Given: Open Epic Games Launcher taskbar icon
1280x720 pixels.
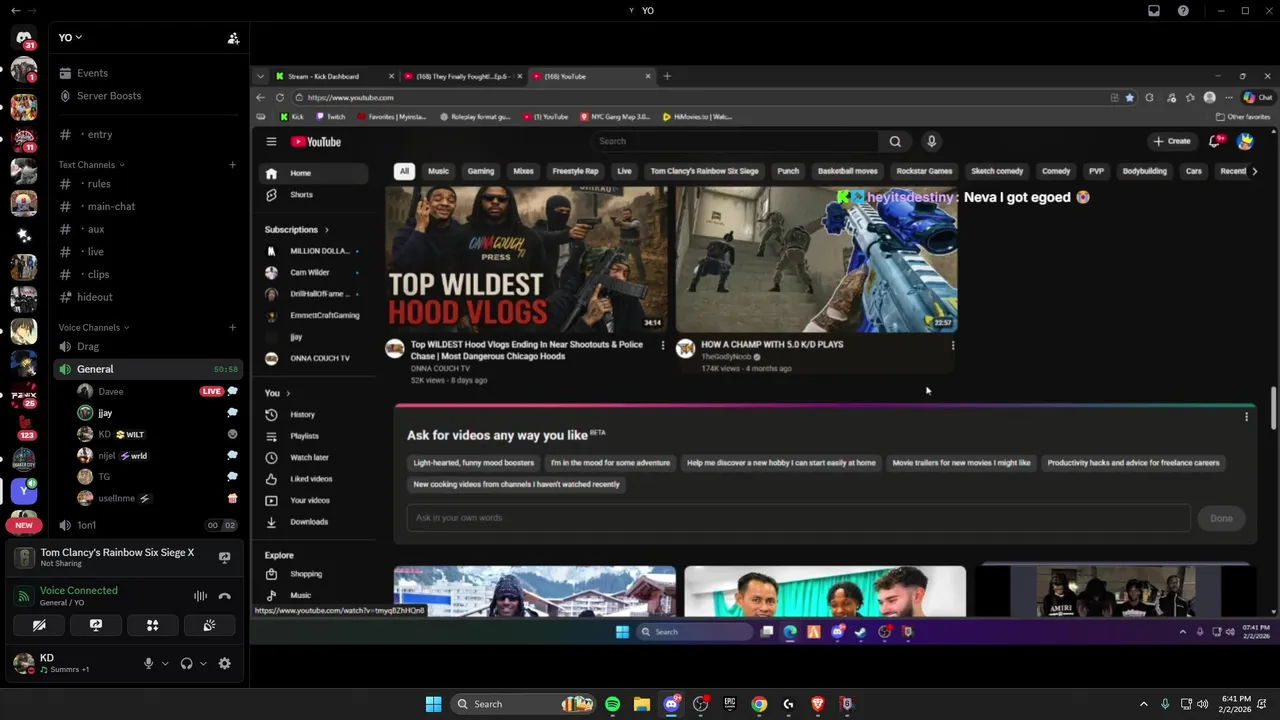Looking at the screenshot, I should pyautogui.click(x=730, y=704).
